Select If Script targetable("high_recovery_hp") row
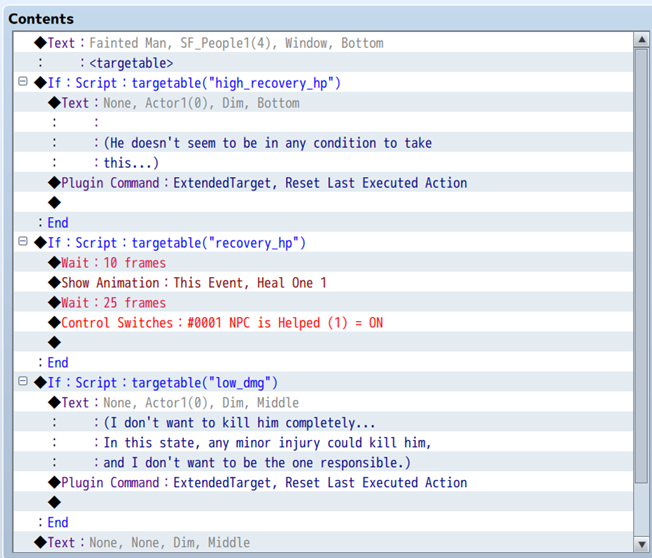Image resolution: width=652 pixels, height=558 pixels. point(324,83)
